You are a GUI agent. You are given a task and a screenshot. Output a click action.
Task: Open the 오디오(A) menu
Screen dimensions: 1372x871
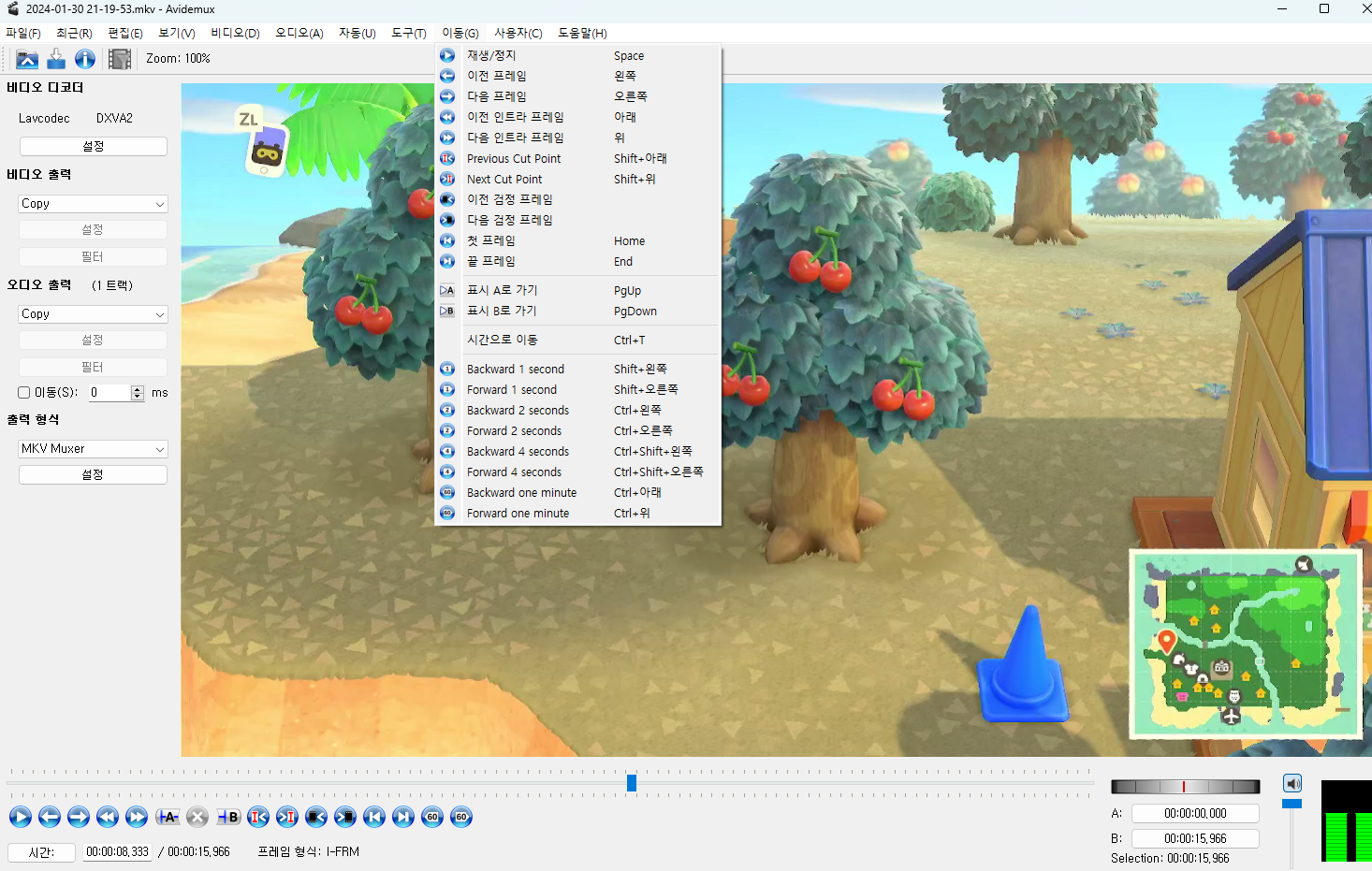299,33
